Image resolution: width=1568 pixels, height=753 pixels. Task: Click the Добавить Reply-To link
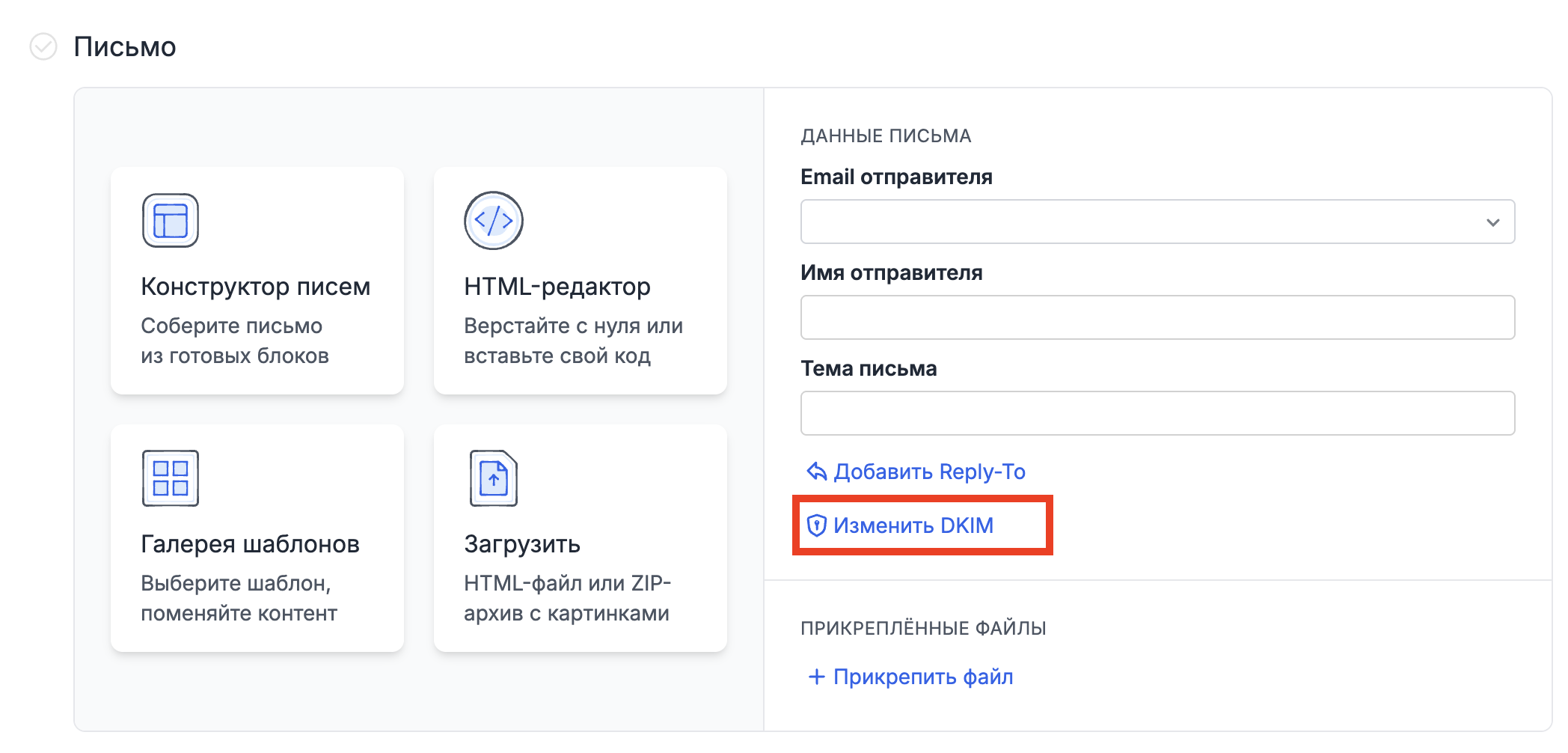coord(929,472)
